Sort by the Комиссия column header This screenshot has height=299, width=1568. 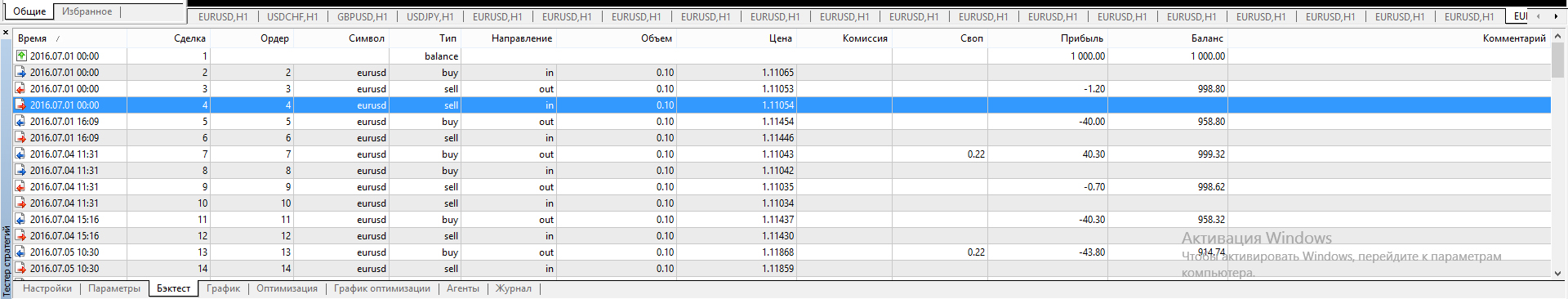pyautogui.click(x=844, y=38)
